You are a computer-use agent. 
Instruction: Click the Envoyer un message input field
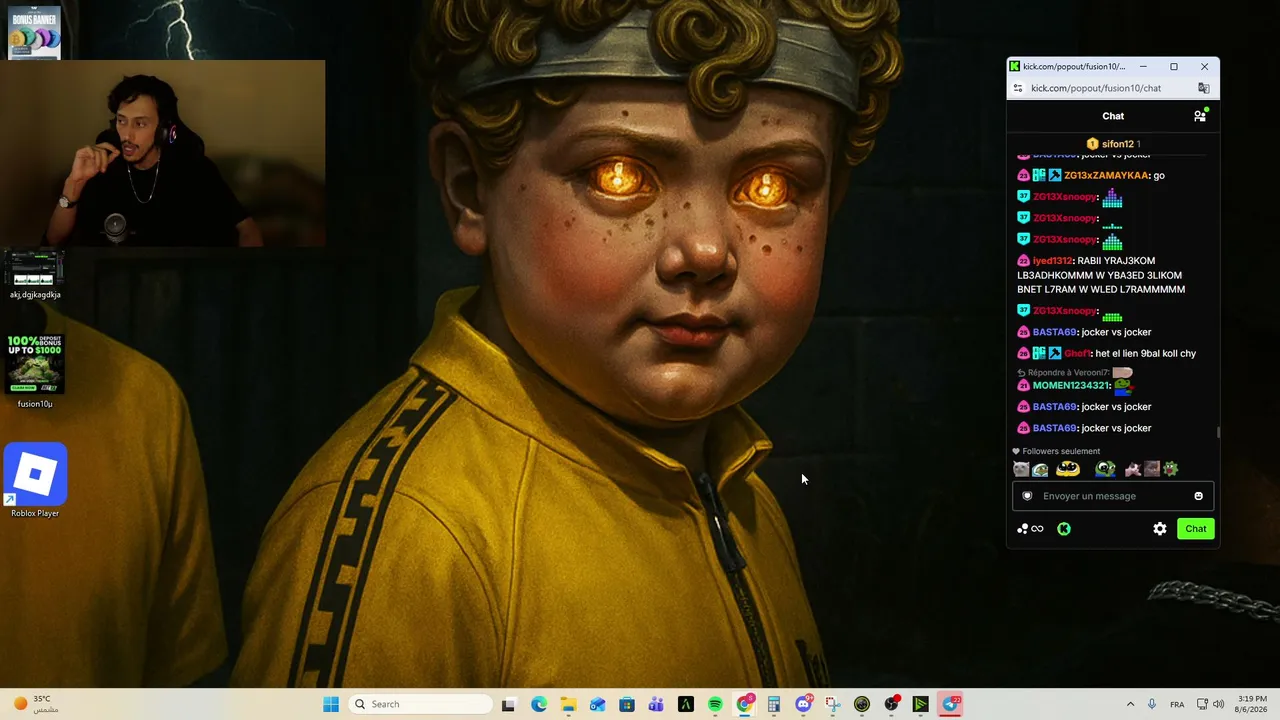[1113, 496]
